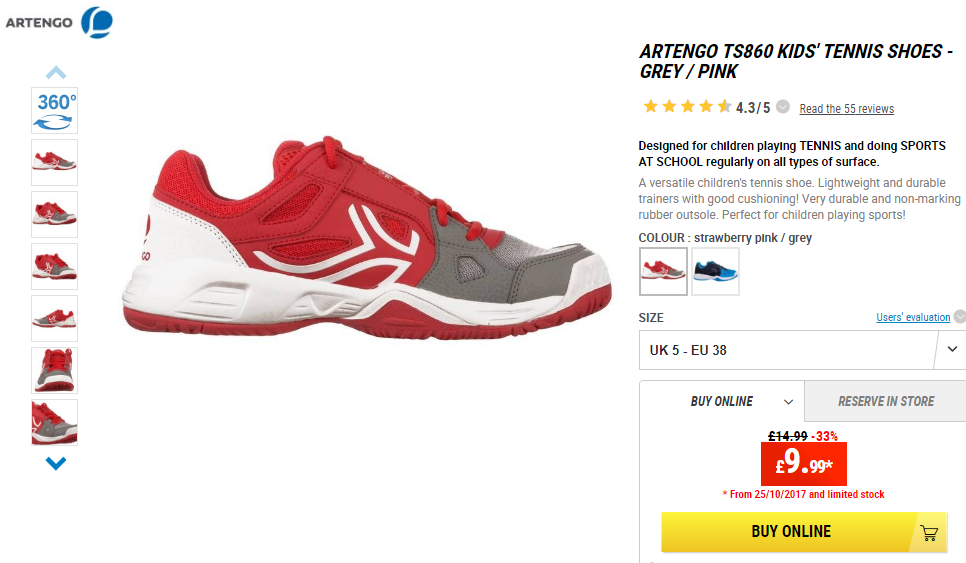Image resolution: width=966 pixels, height=563 pixels.
Task: Click the grey circle icon next to rating
Action: point(782,107)
